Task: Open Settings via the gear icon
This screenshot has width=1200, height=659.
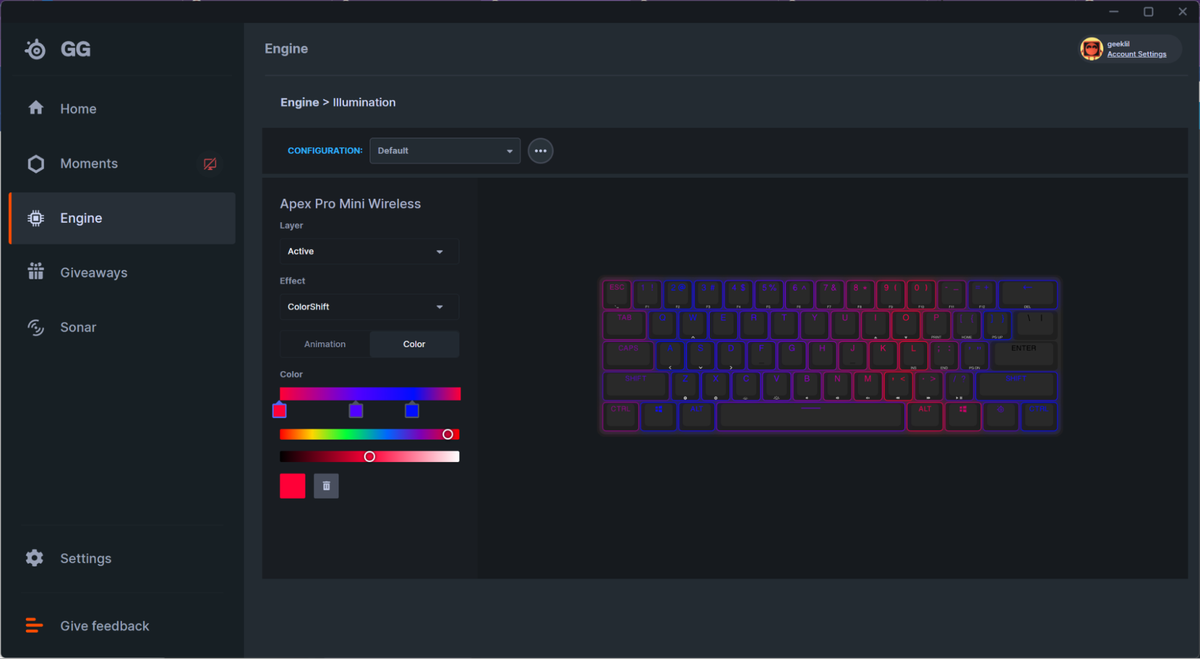Action: [x=35, y=558]
